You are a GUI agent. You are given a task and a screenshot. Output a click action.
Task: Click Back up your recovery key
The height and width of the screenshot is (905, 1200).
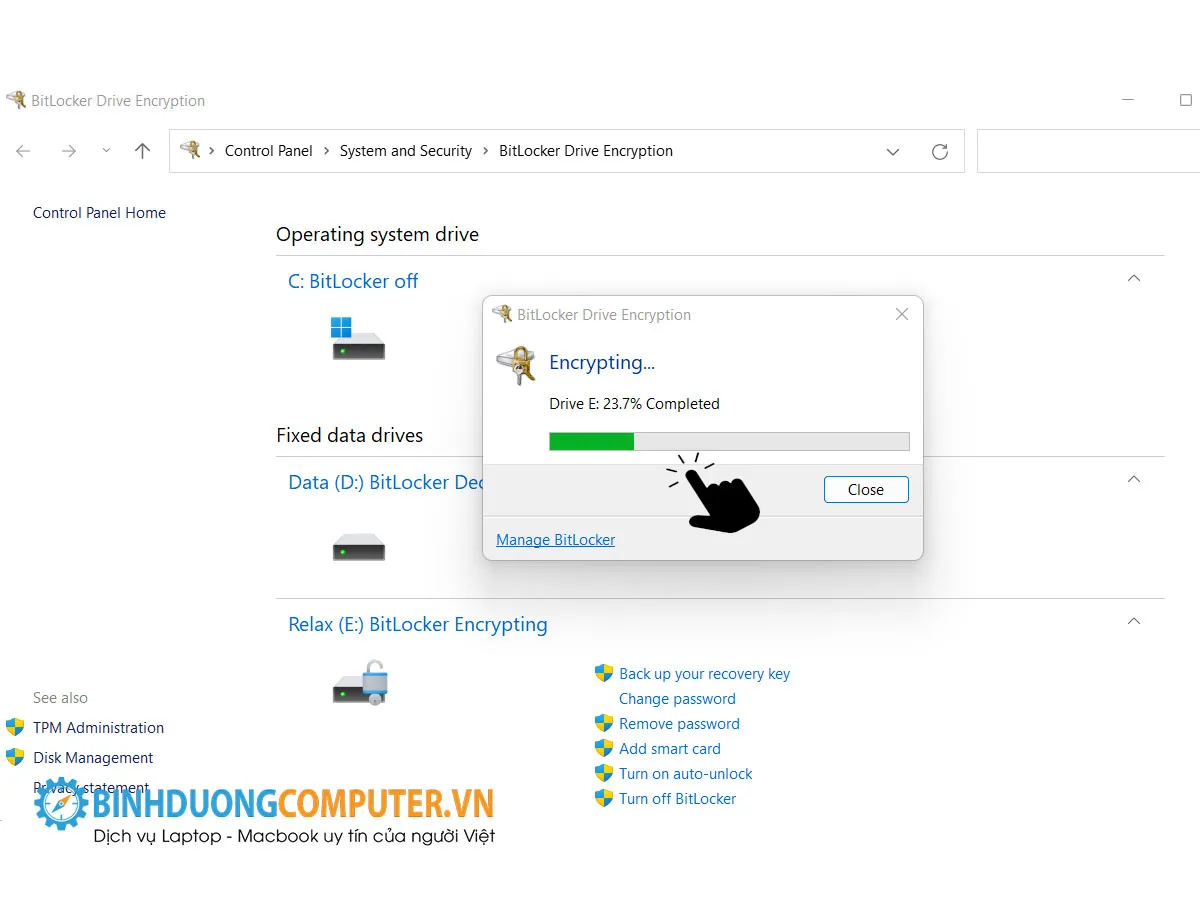(x=704, y=674)
